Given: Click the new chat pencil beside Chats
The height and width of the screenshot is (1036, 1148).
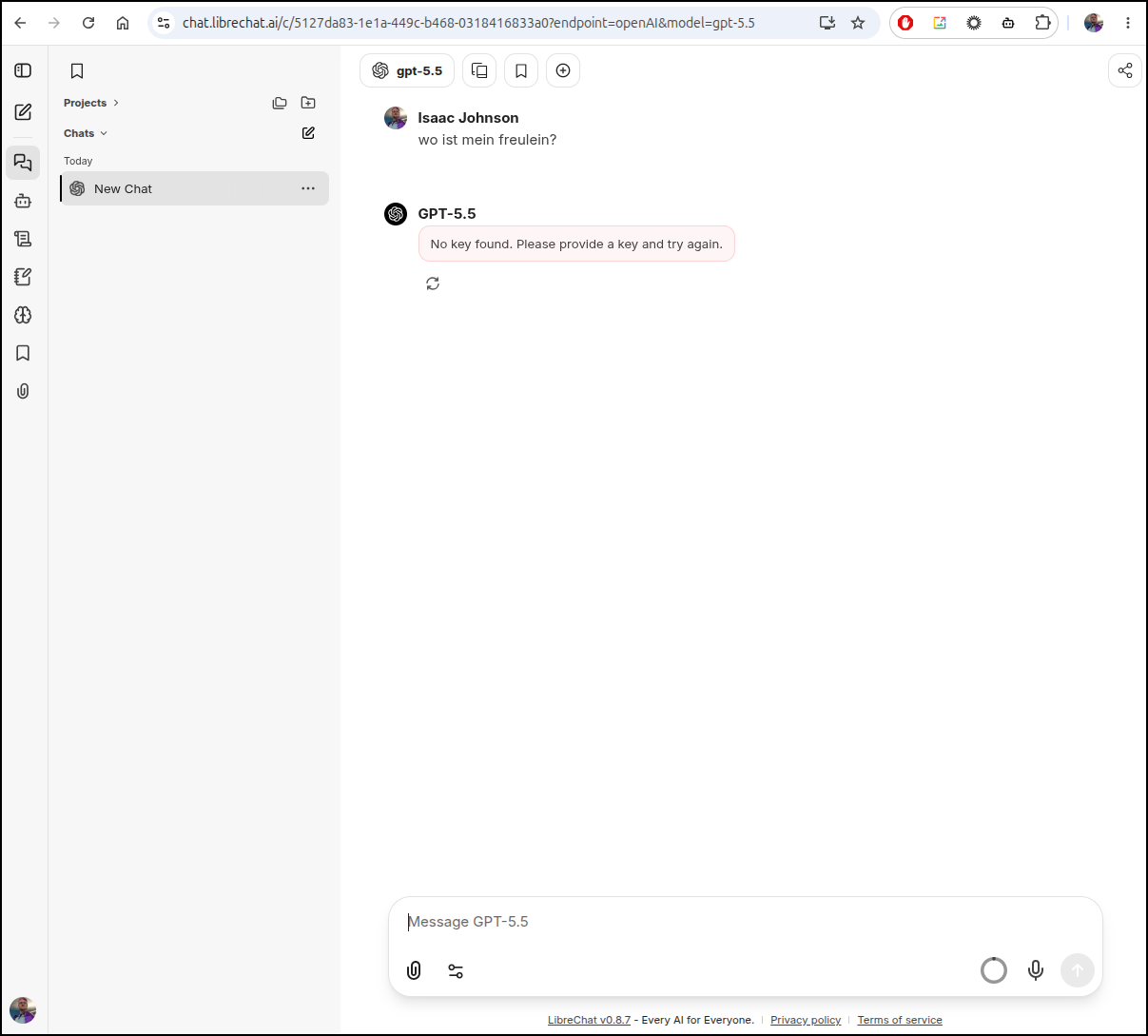Looking at the screenshot, I should [308, 133].
